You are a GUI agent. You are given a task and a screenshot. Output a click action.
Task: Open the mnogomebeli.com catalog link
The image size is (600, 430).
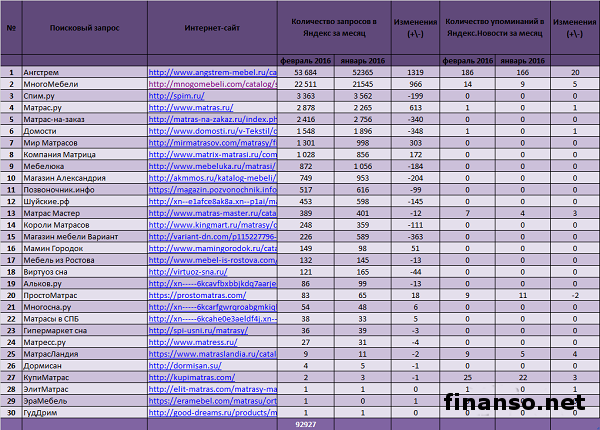[x=212, y=84]
